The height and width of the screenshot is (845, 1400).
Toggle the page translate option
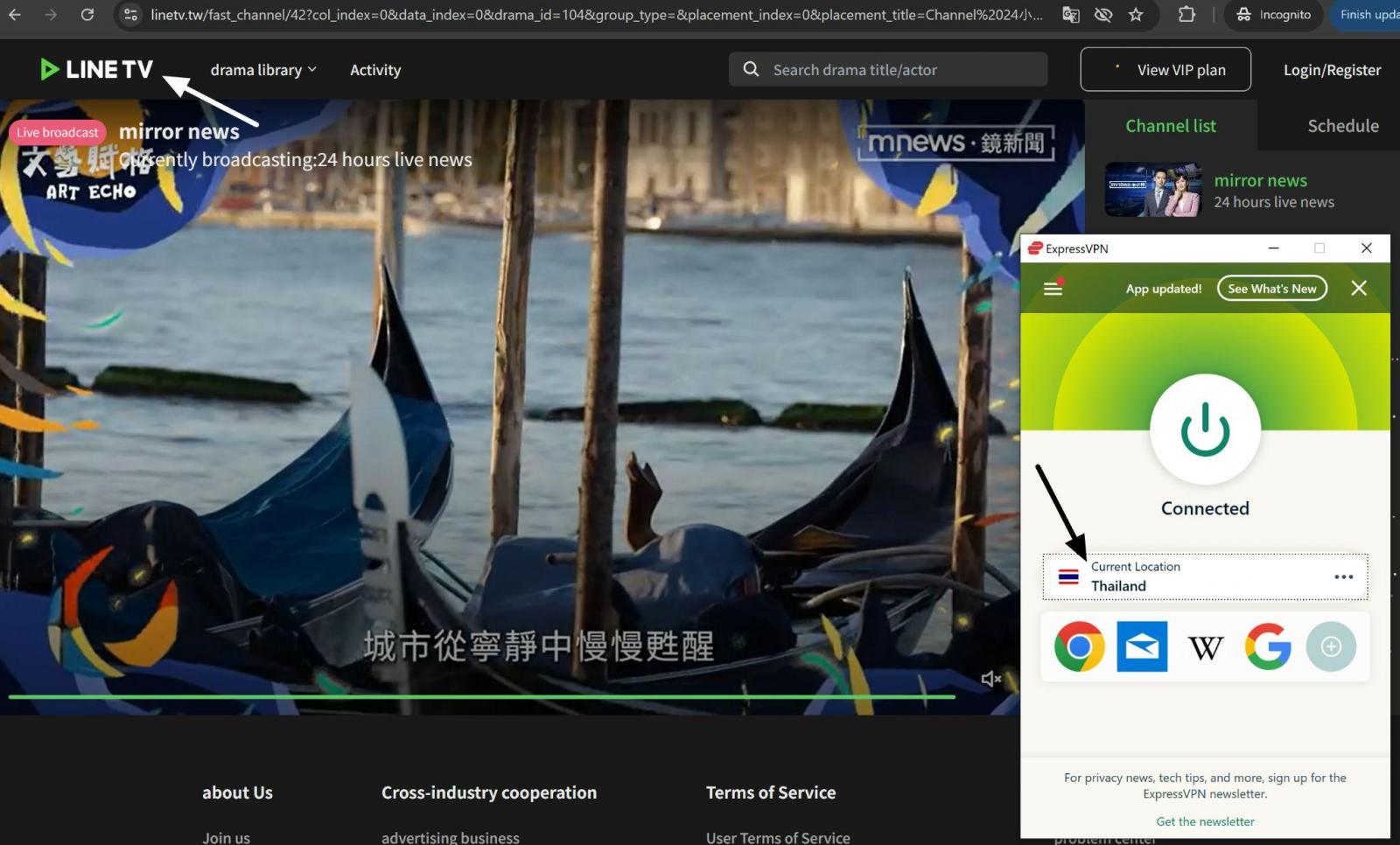1070,15
